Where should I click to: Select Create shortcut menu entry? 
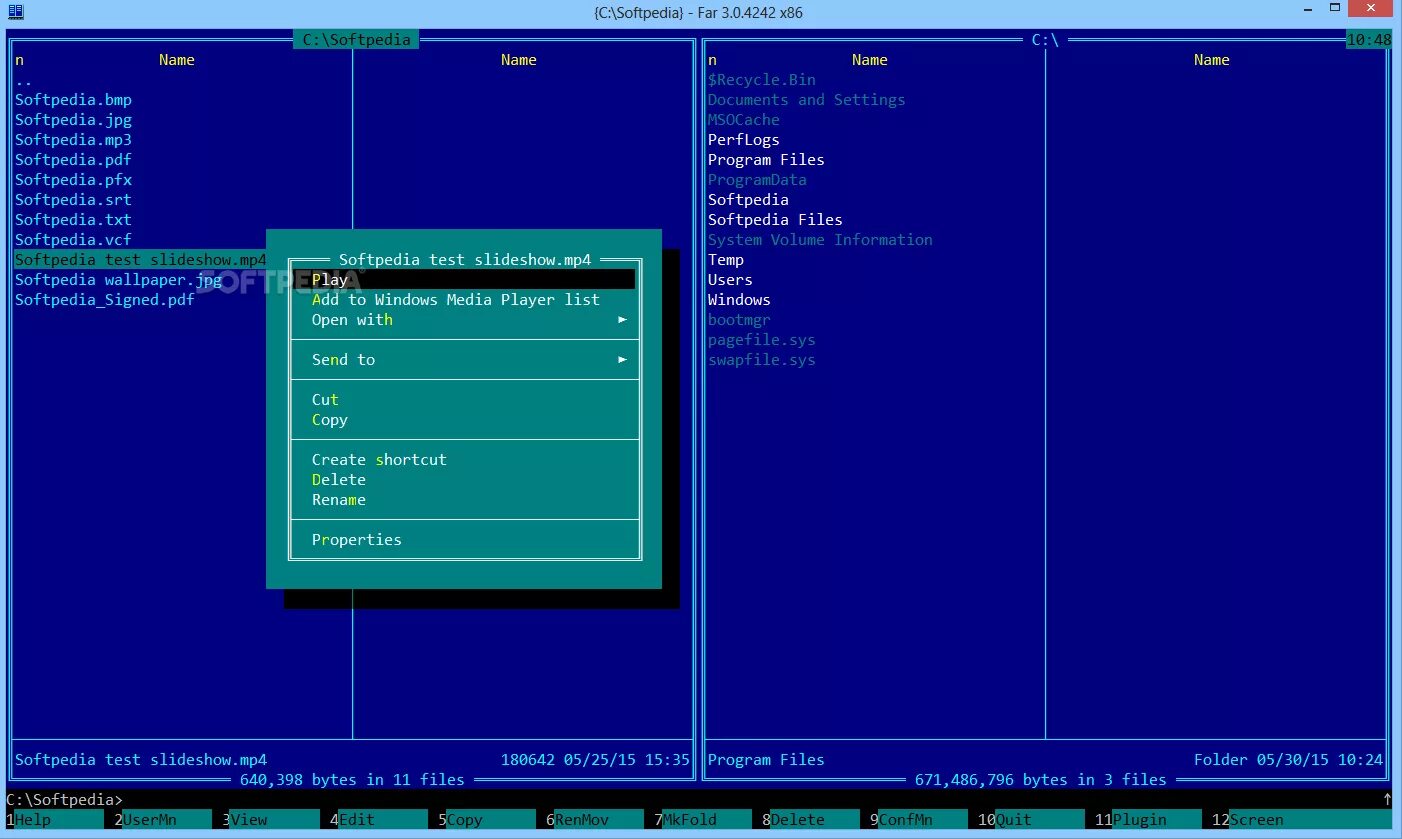coord(463,460)
